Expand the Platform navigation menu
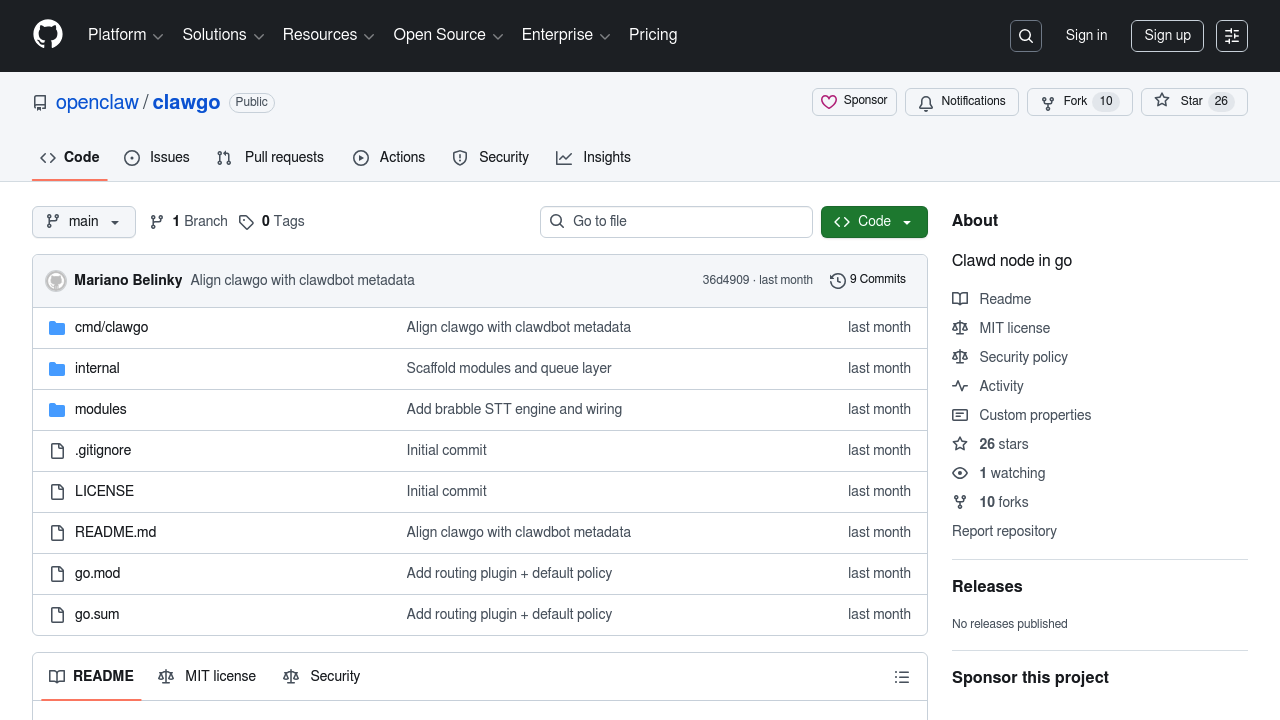1280x720 pixels. [125, 35]
